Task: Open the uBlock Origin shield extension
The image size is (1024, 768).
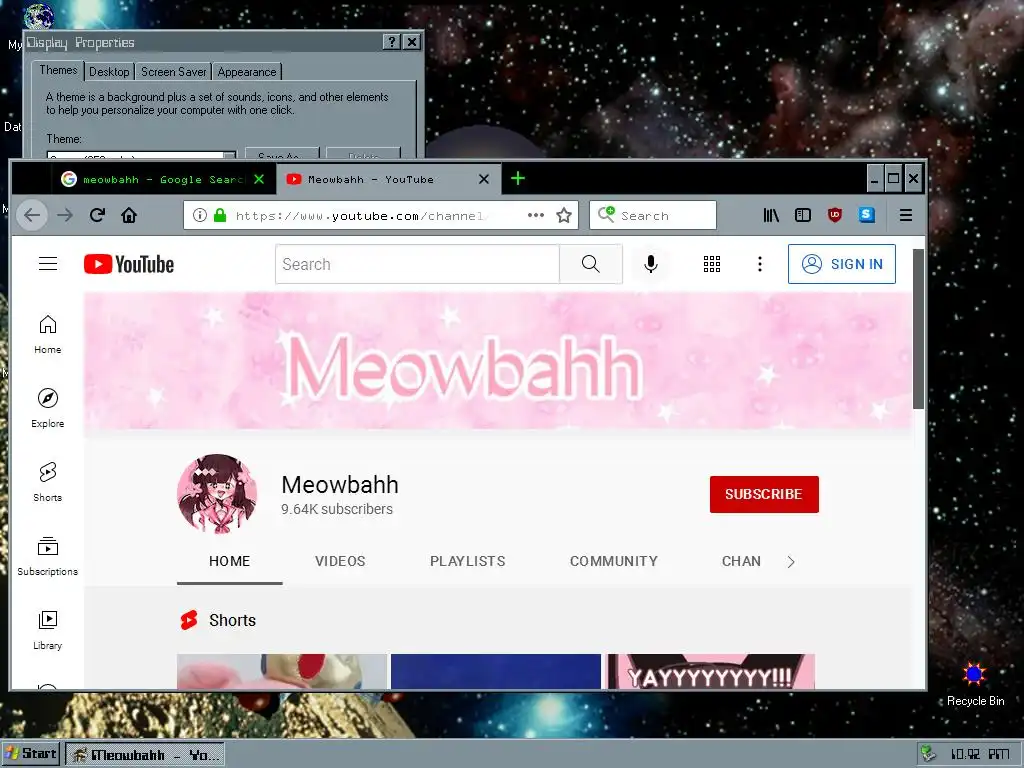Action: pyautogui.click(x=834, y=215)
